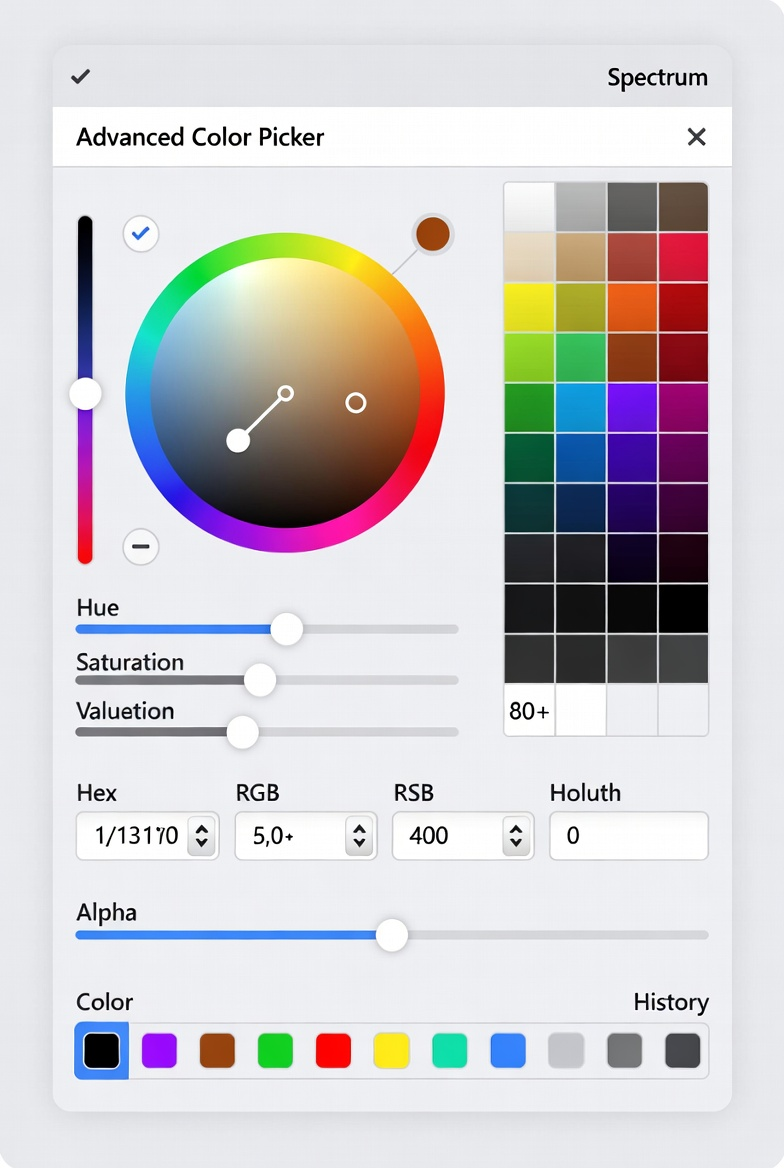Screen dimensions: 784x1168
Task: Click the 80+ cell in the swatch grid
Action: click(x=529, y=711)
